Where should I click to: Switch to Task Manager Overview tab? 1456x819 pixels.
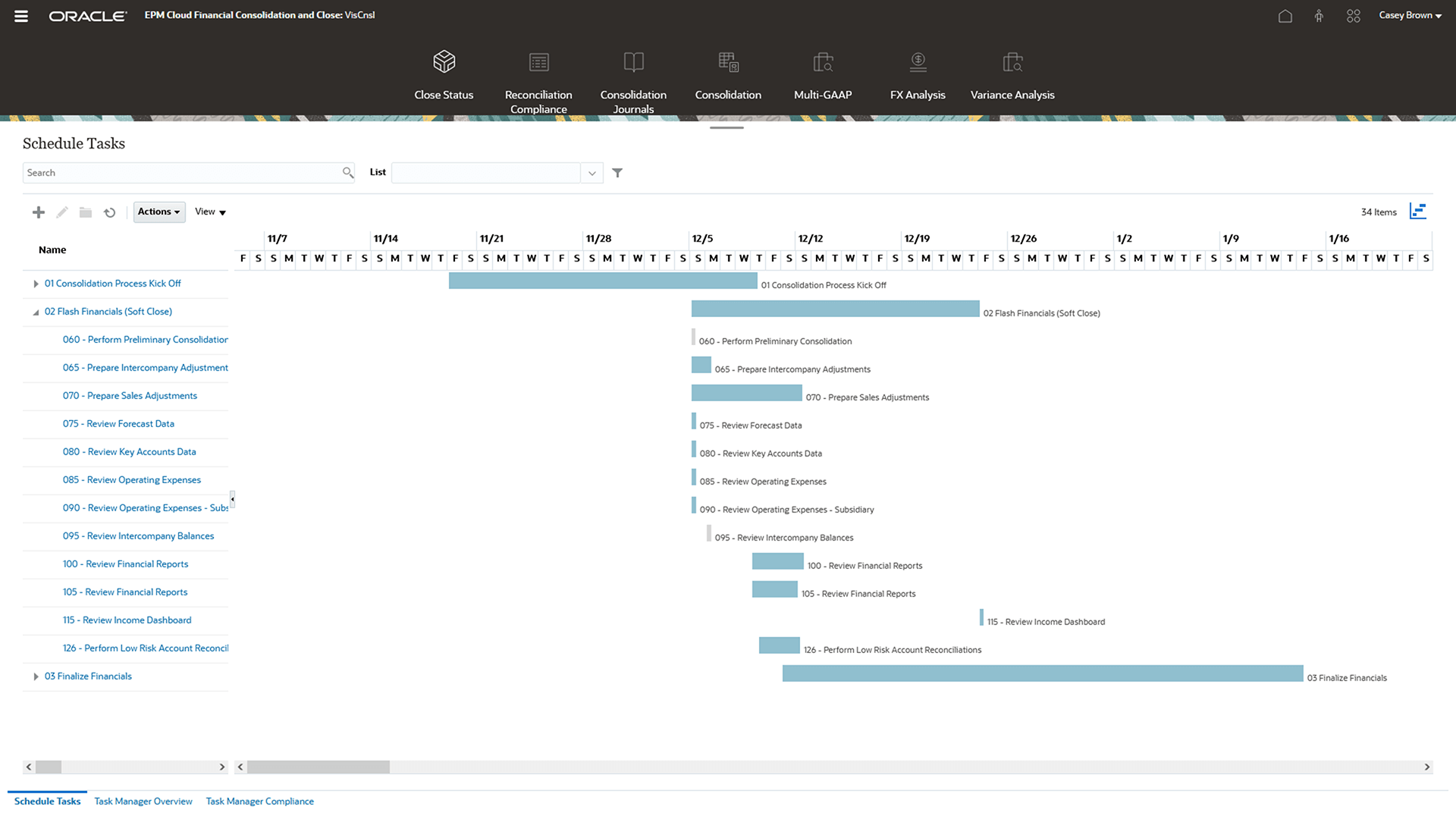pos(143,802)
